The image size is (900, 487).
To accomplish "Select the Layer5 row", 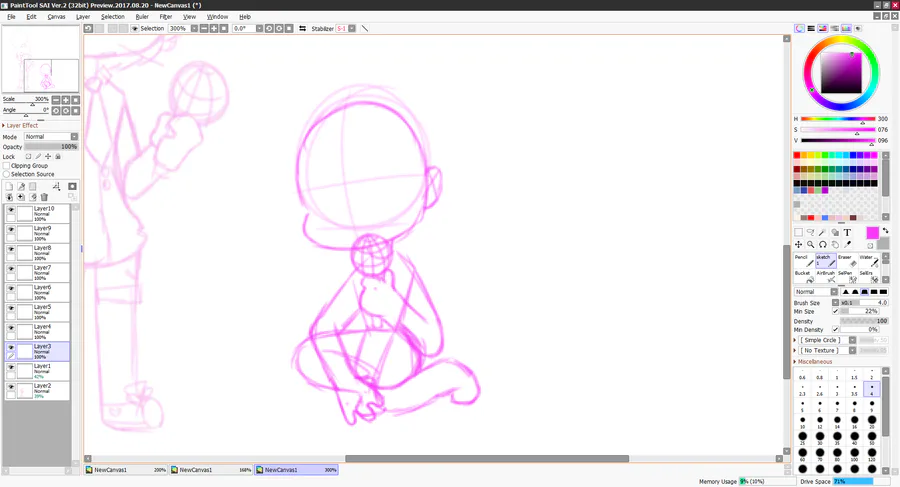I will click(x=38, y=312).
